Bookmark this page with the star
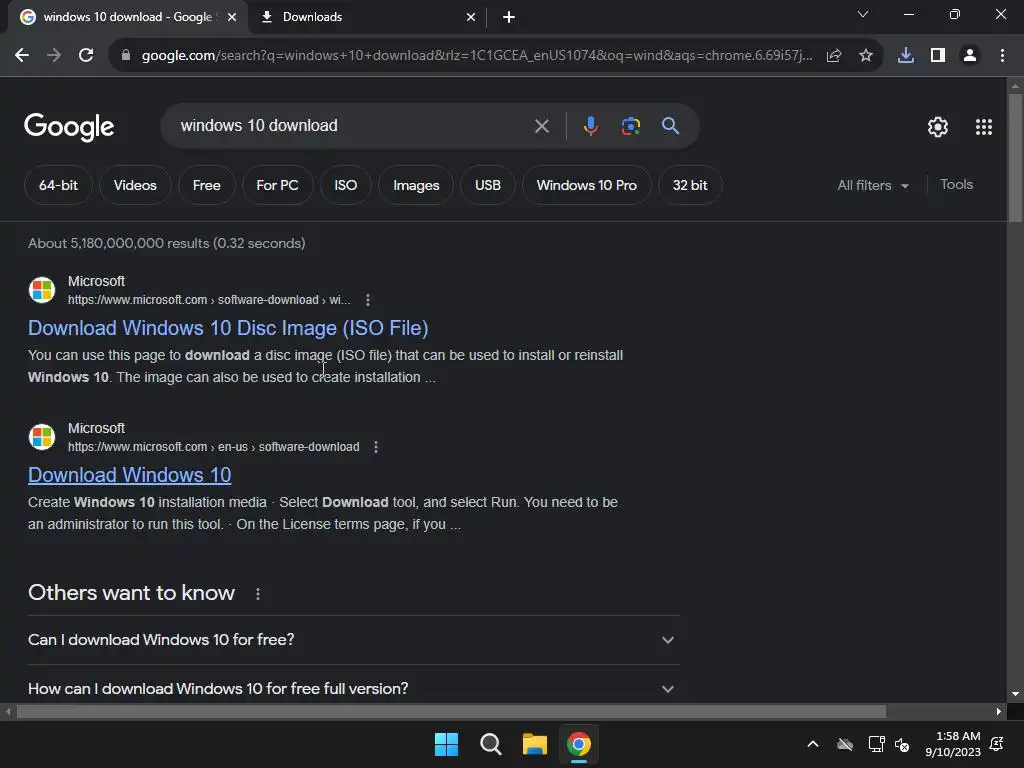This screenshot has width=1024, height=768. (866, 56)
